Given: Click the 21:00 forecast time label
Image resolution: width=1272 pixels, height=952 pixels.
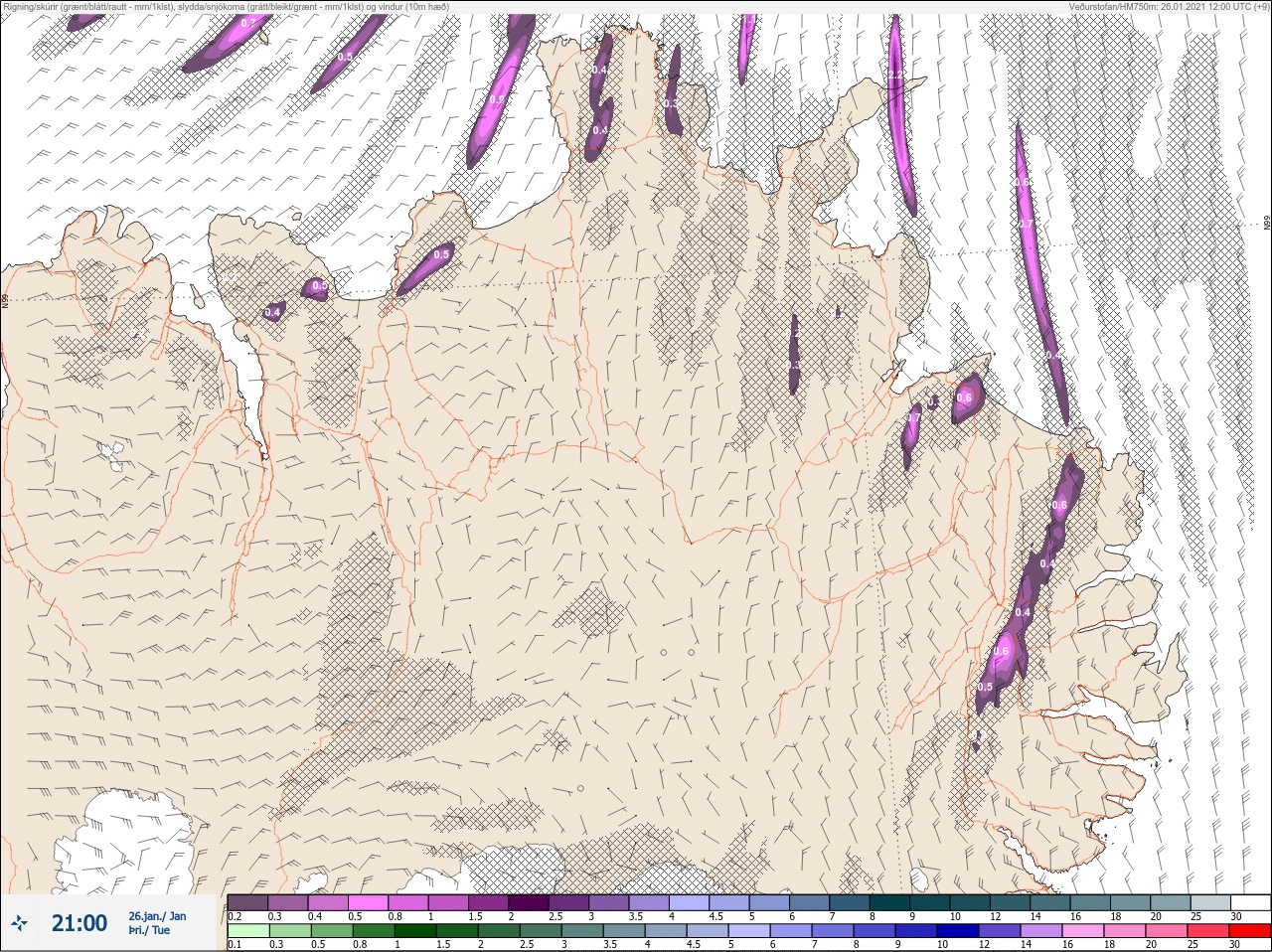Looking at the screenshot, I should tap(79, 923).
